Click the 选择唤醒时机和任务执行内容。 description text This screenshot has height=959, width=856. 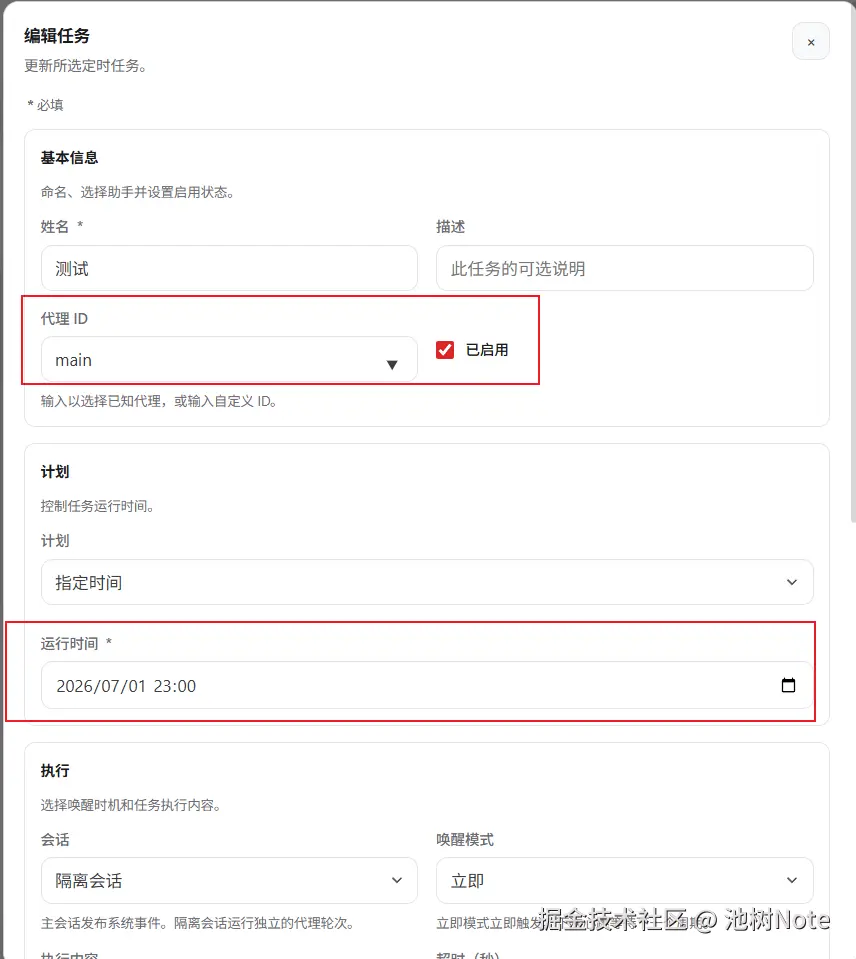tap(131, 805)
